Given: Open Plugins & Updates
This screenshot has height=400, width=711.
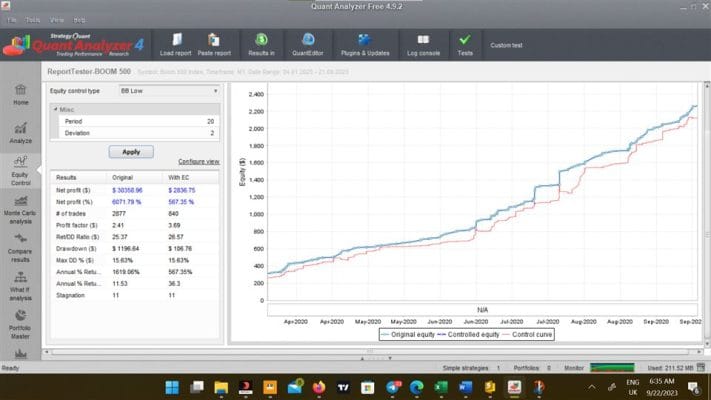Looking at the screenshot, I should [x=365, y=44].
